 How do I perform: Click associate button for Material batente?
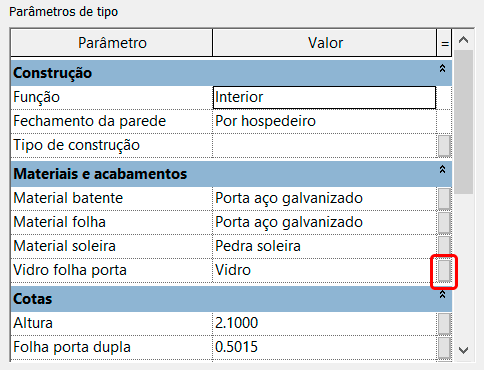444,198
